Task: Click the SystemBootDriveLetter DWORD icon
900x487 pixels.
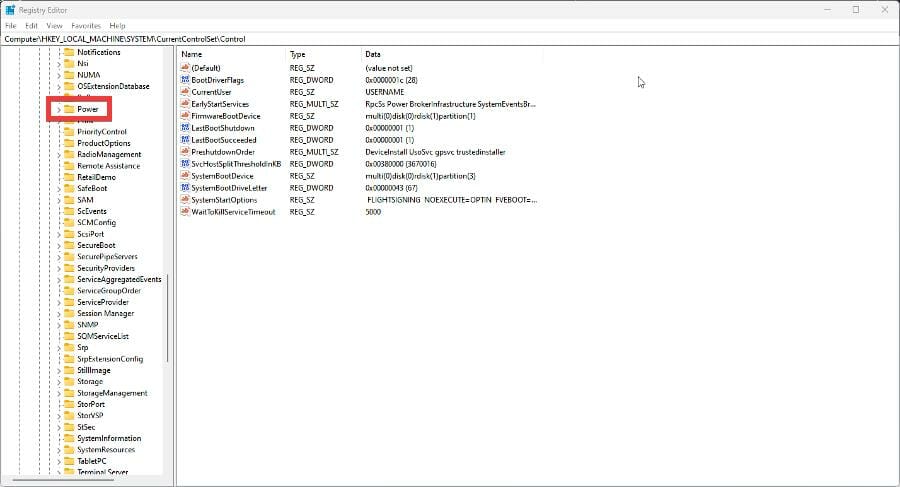Action: (x=185, y=188)
